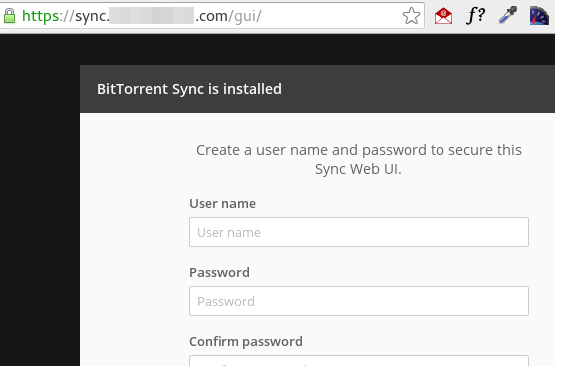Image resolution: width=567 pixels, height=366 pixels.
Task: Click into the Password field
Action: pos(359,301)
